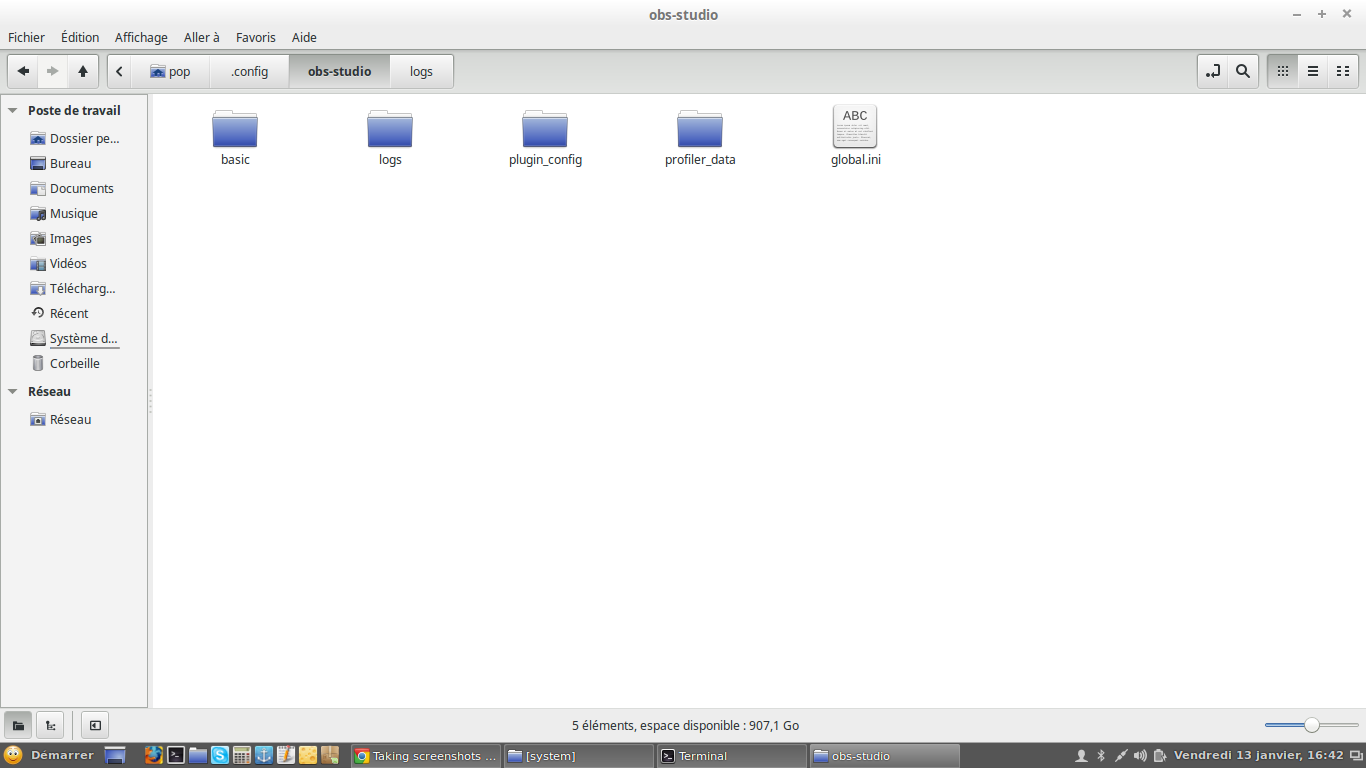Open Vidéos in the sidebar

[59, 264]
